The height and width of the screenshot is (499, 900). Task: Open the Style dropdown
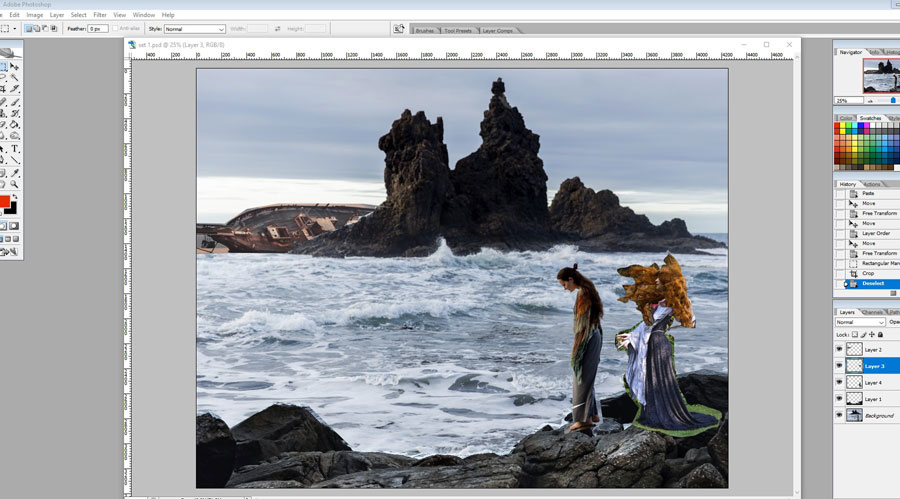point(195,29)
